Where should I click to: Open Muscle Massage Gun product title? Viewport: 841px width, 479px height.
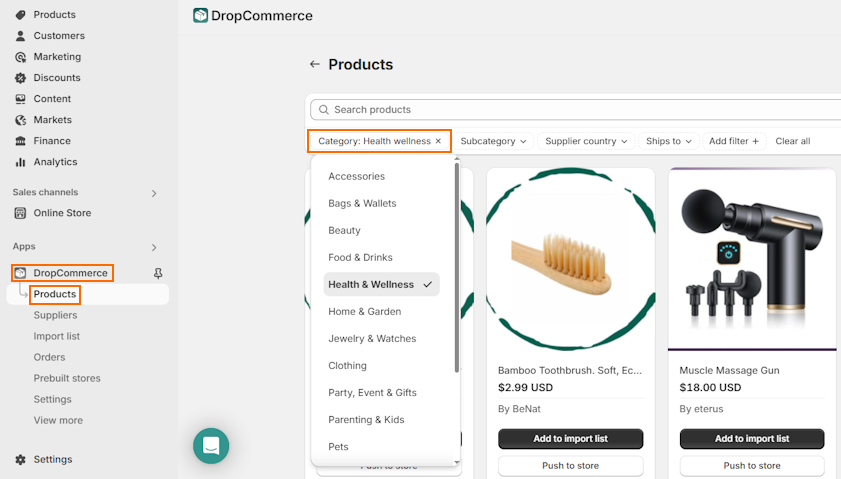point(729,371)
